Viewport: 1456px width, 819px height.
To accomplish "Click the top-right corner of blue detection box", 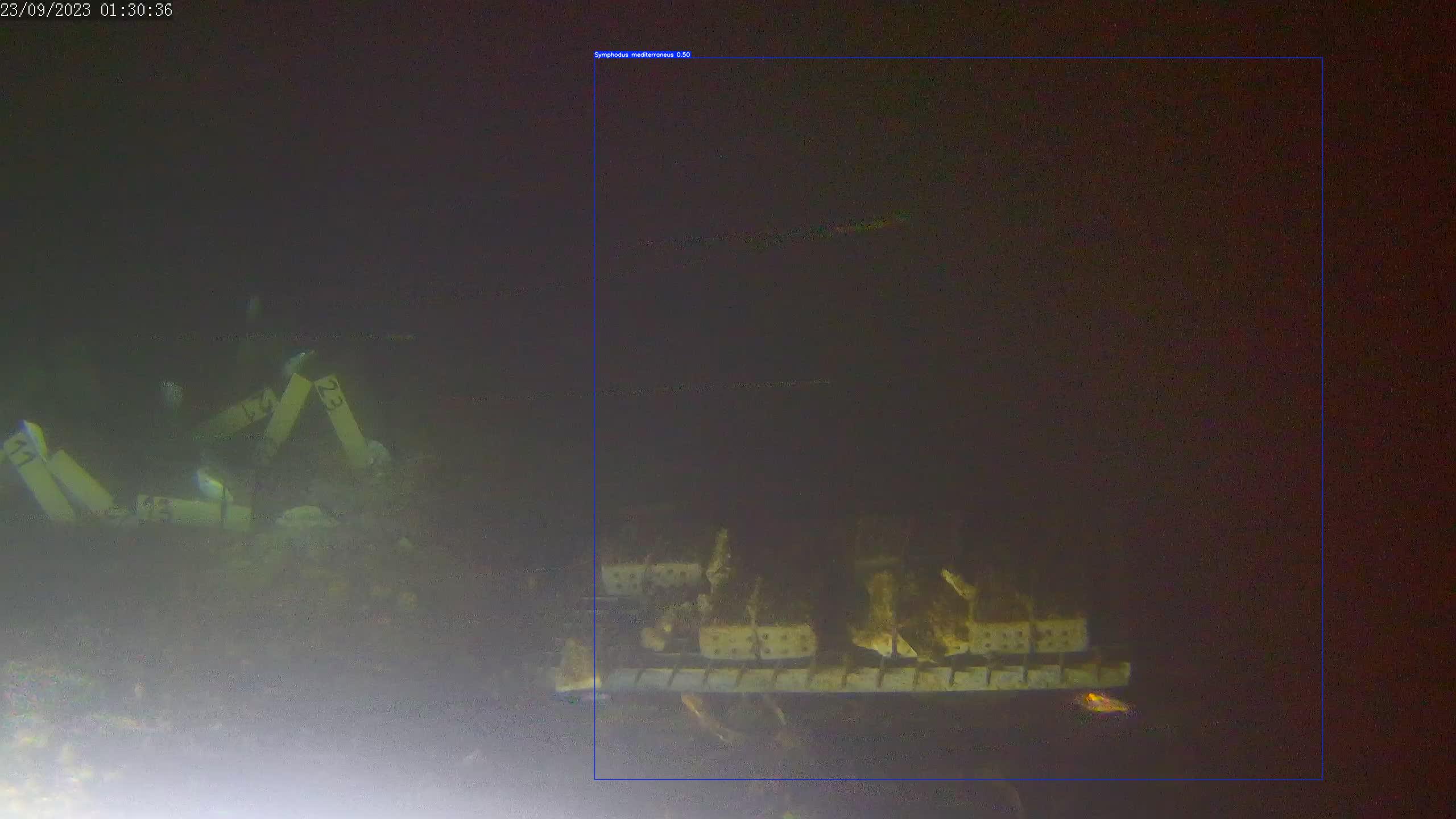I will tap(1322, 57).
